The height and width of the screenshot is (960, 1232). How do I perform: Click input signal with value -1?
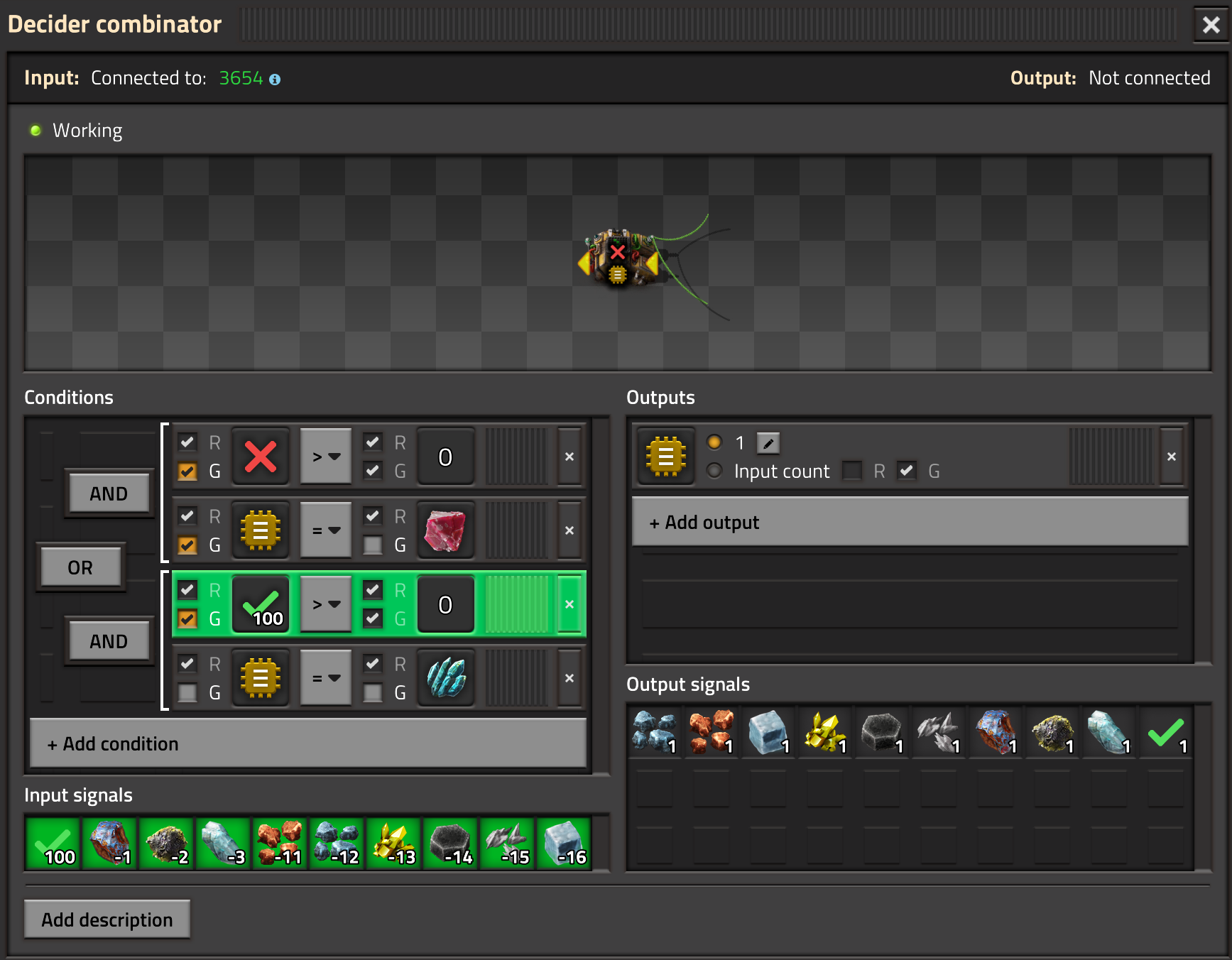pyautogui.click(x=110, y=843)
